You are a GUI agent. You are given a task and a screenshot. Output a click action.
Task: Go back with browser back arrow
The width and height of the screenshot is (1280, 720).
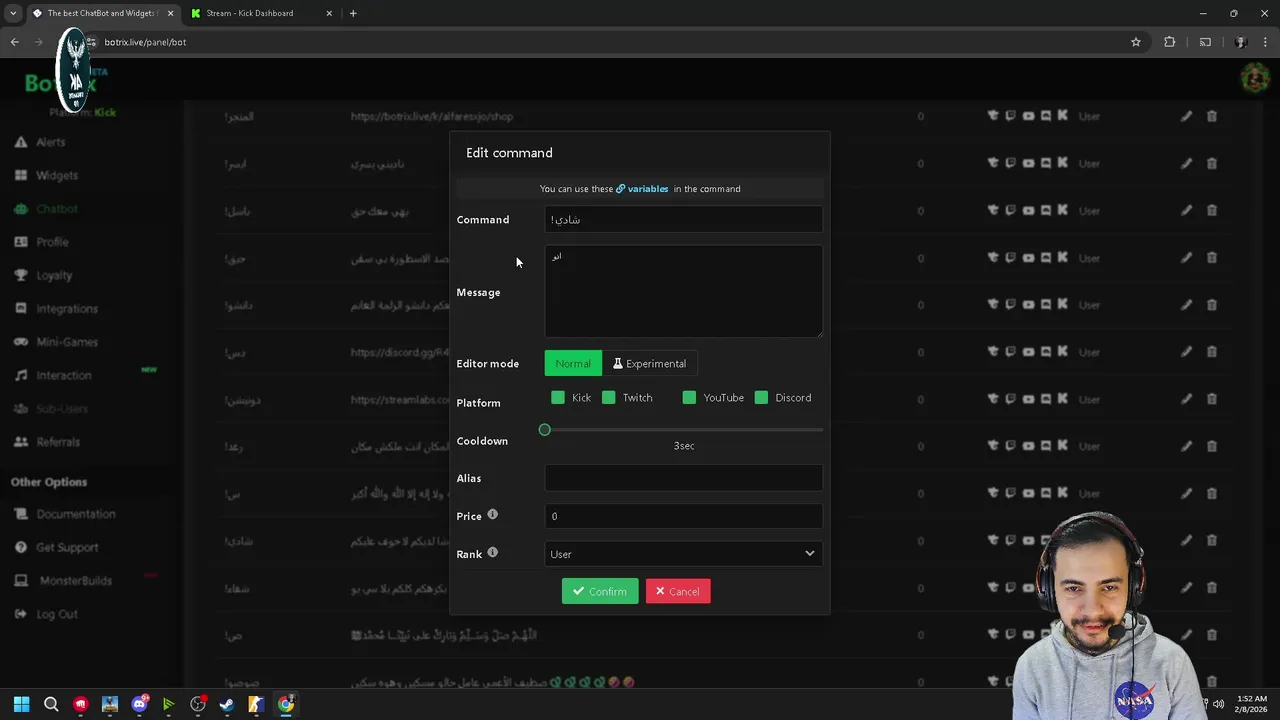(x=14, y=42)
